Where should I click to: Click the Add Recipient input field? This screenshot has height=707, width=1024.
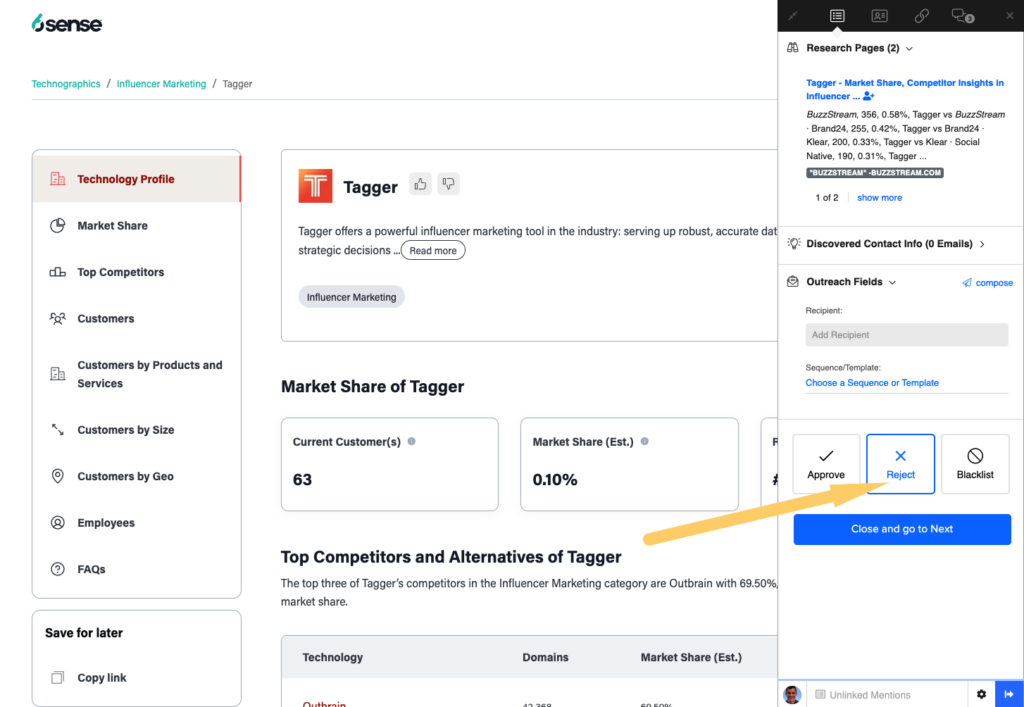click(x=907, y=335)
